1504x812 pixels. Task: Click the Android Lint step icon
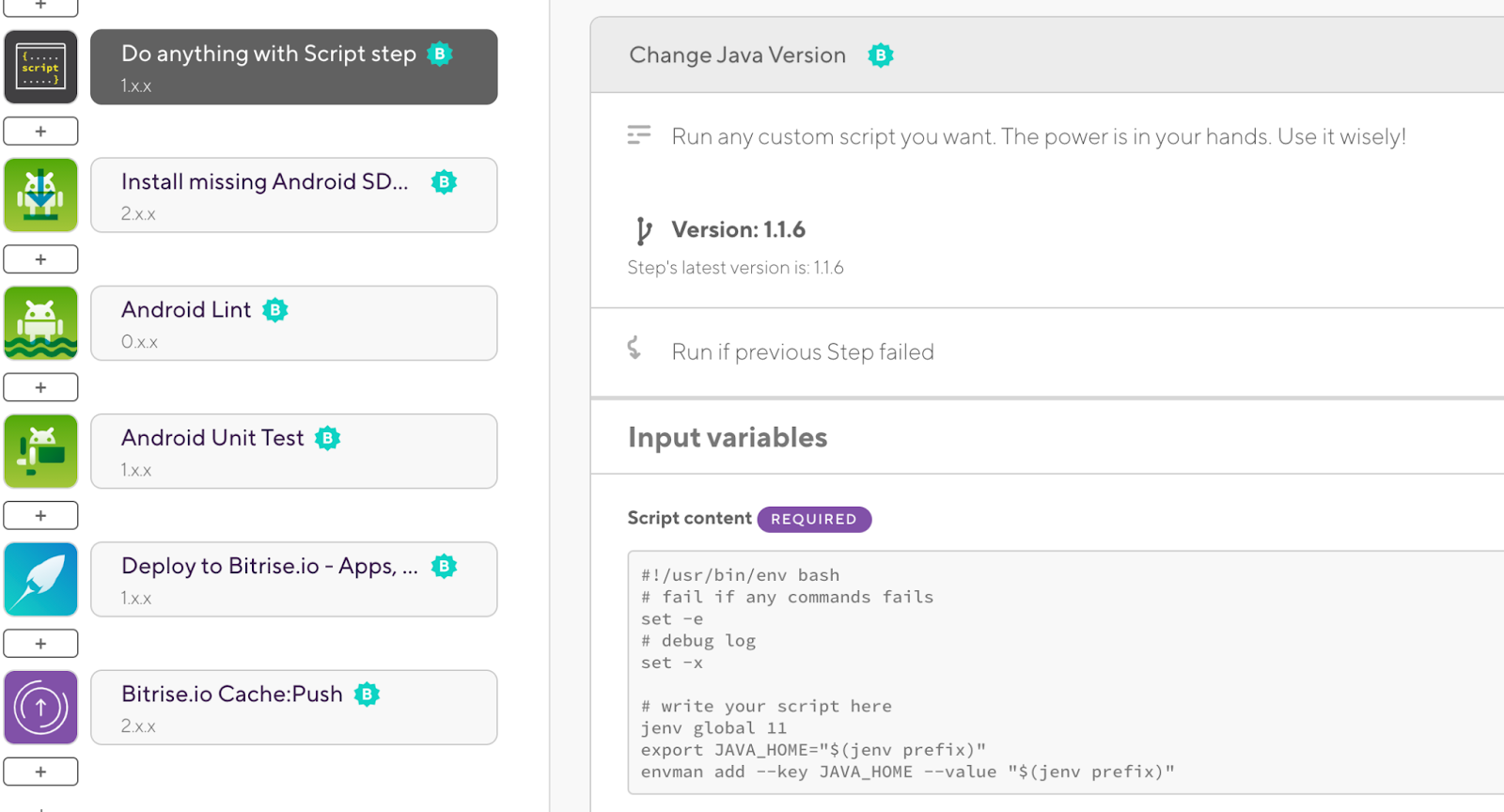[40, 323]
